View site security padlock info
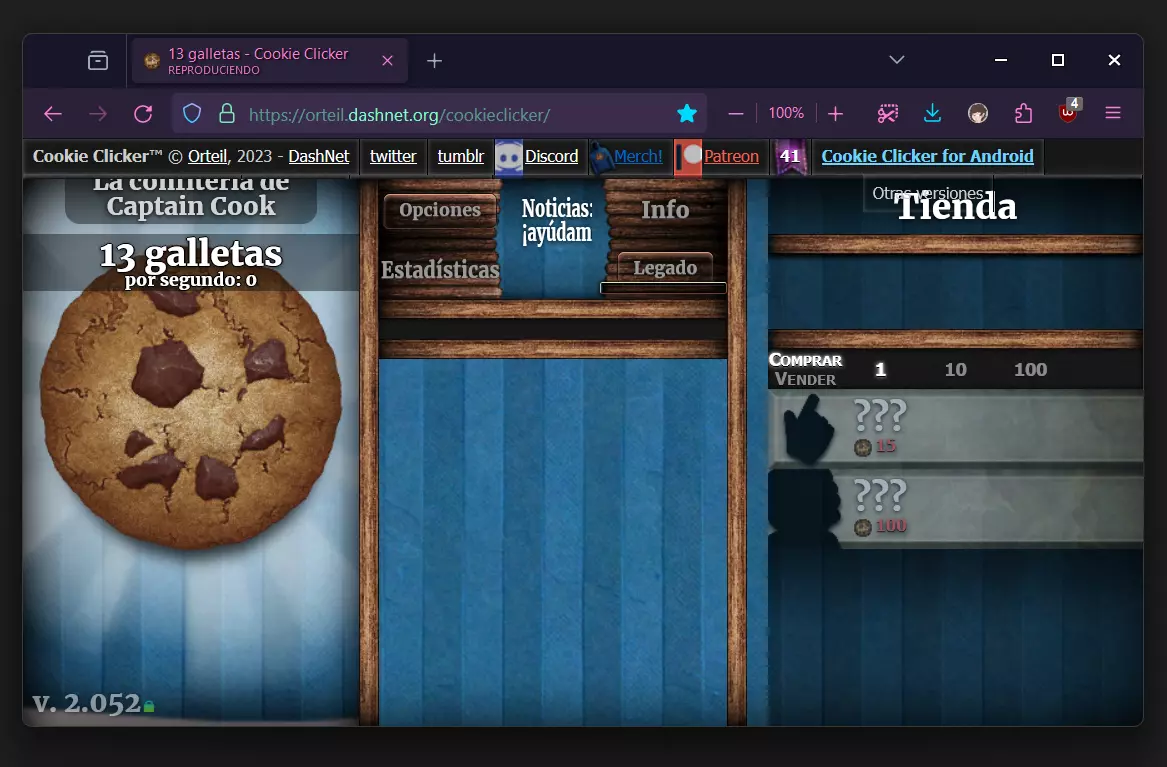Image resolution: width=1167 pixels, height=767 pixels. [227, 114]
